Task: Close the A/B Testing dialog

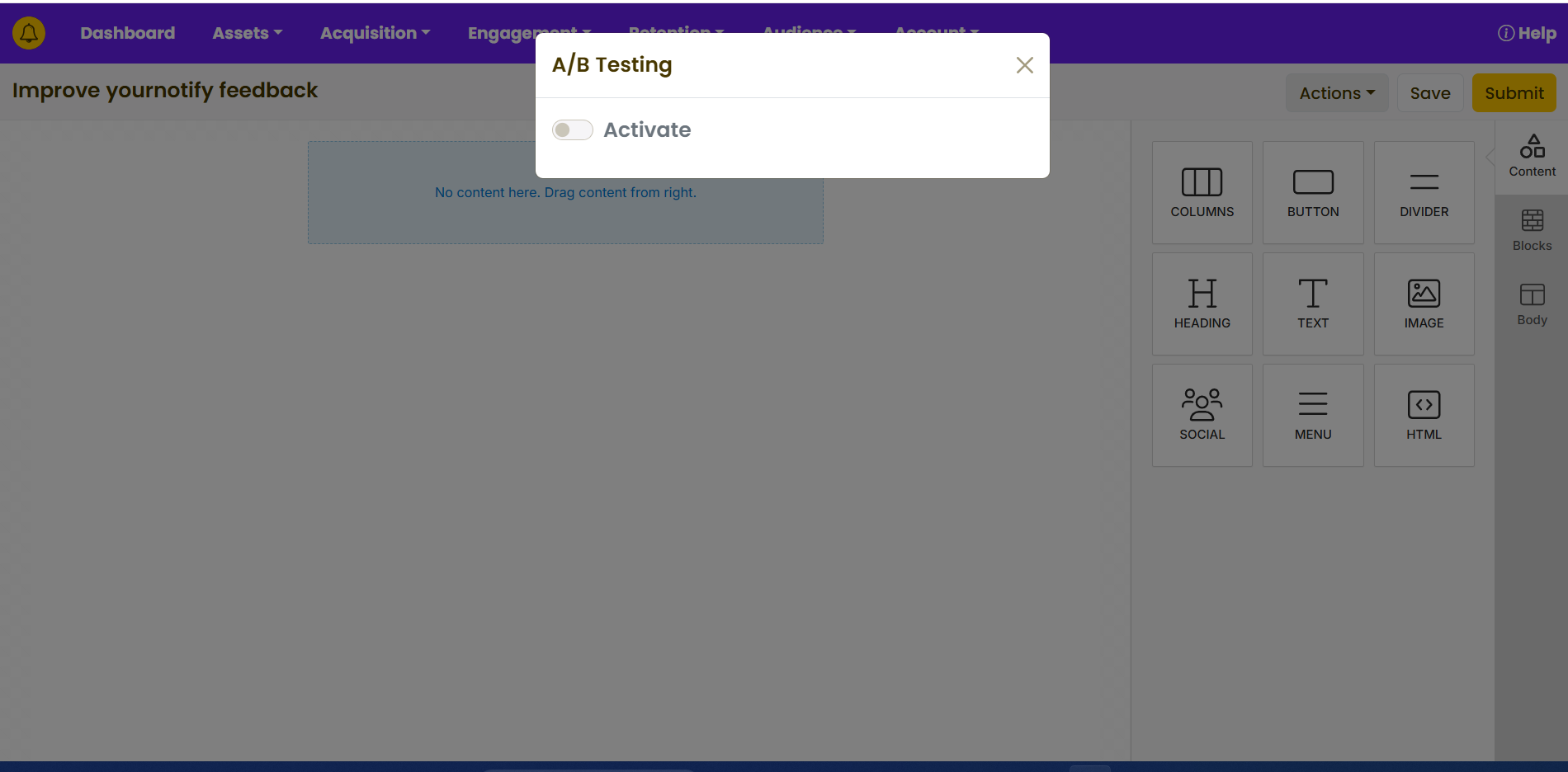Action: pos(1024,65)
